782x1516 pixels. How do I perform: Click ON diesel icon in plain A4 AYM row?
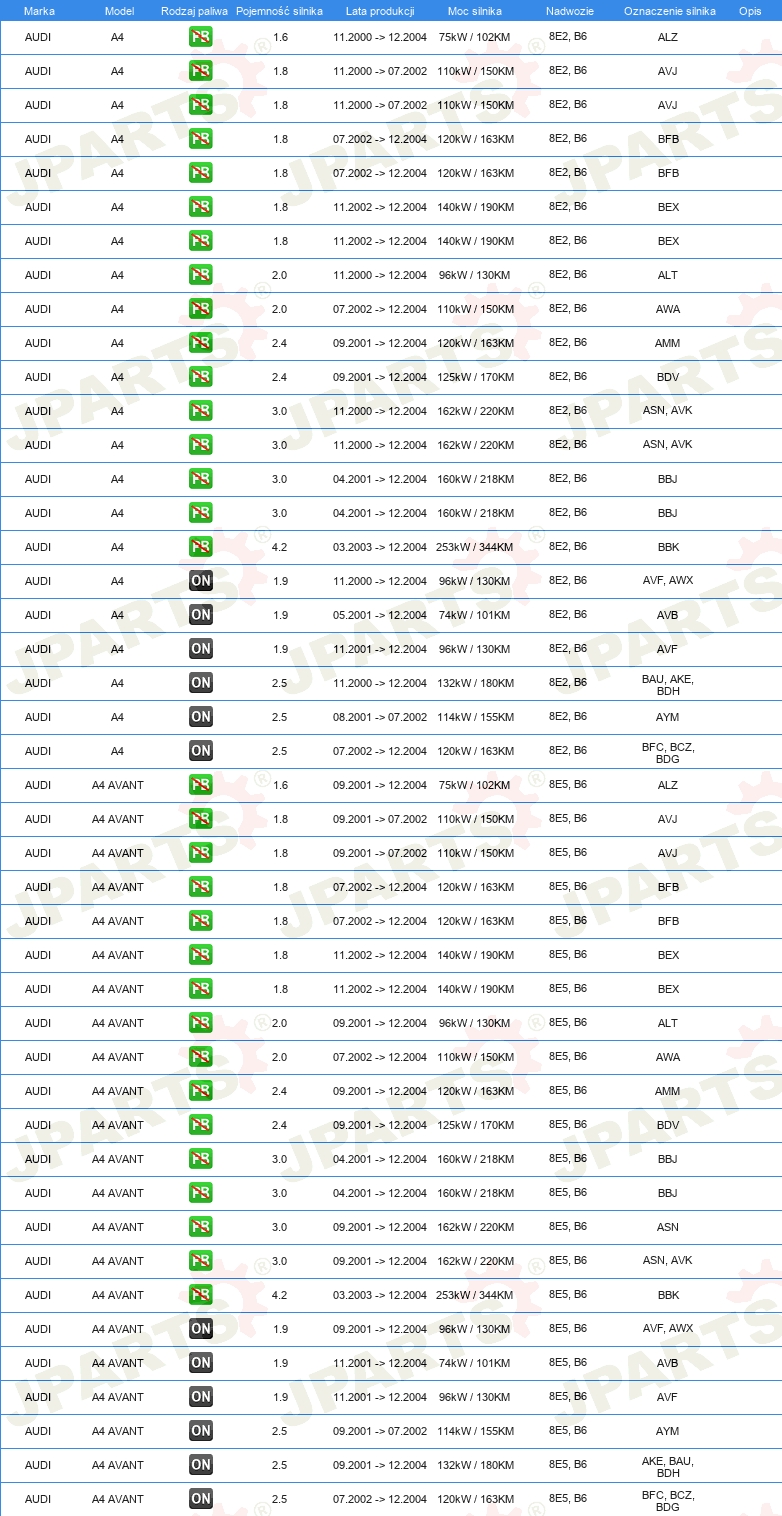pos(201,718)
